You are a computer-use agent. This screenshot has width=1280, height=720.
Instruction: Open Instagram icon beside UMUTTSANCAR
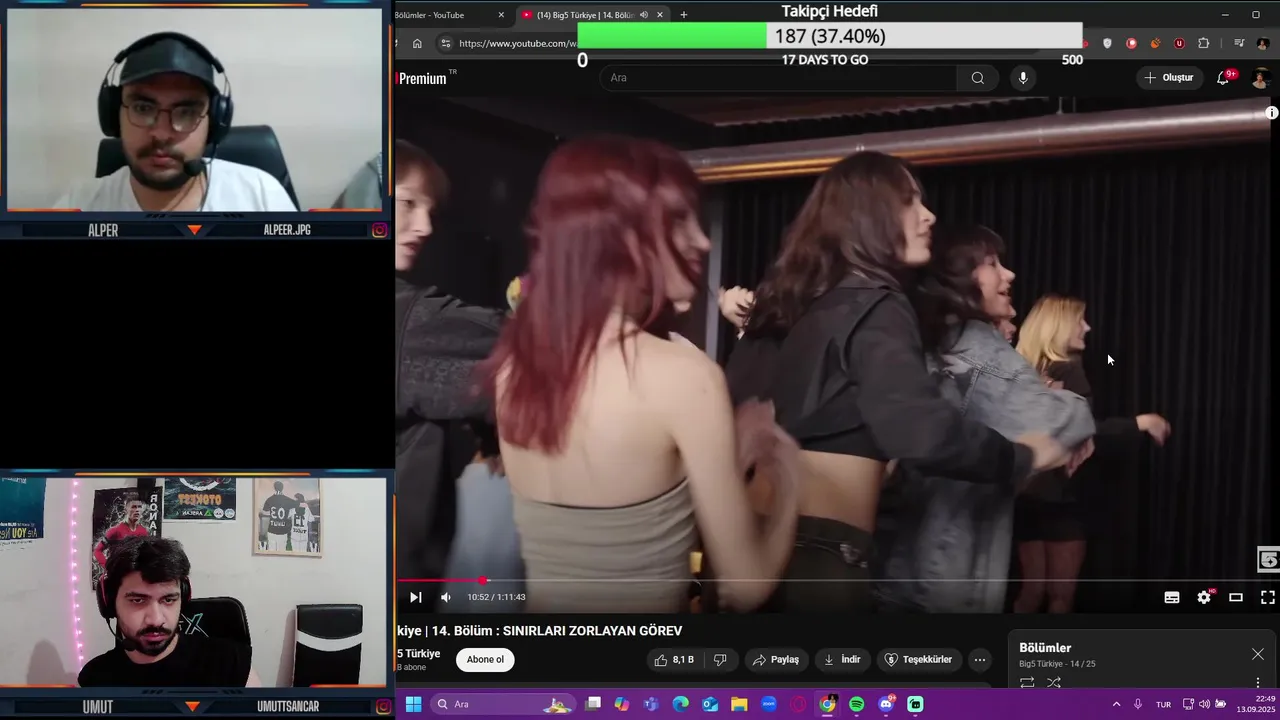[382, 707]
